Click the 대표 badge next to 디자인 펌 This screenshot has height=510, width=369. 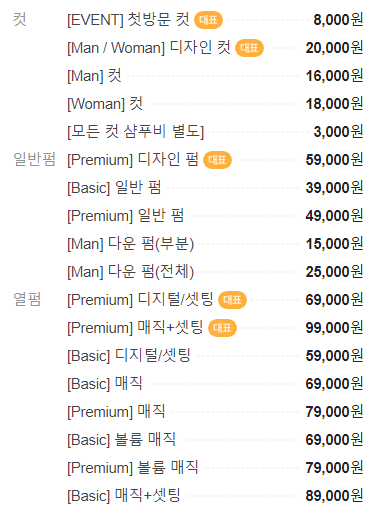click(x=217, y=160)
